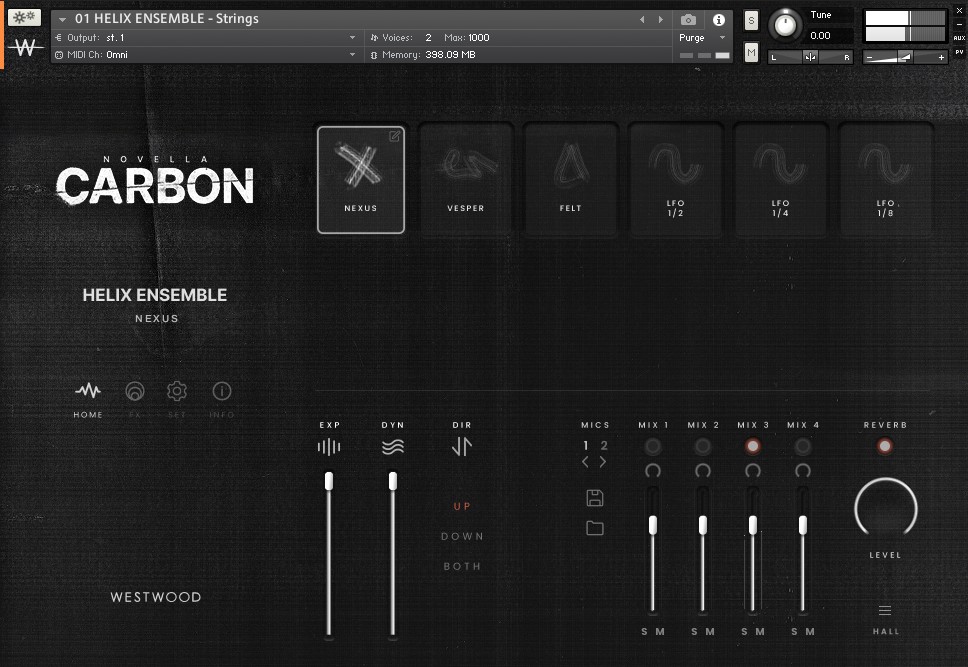Open instrument info with the i icon

(x=717, y=18)
